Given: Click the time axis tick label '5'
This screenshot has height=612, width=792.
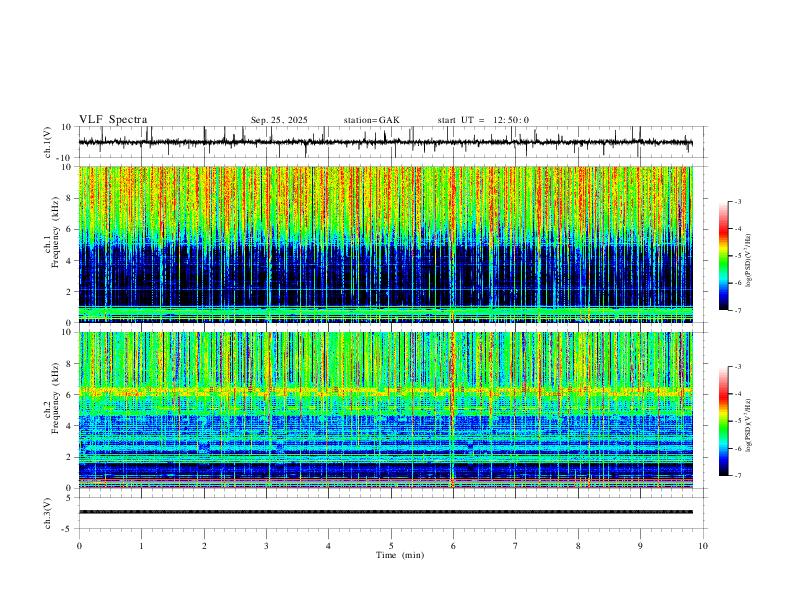Looking at the screenshot, I should pyautogui.click(x=391, y=546).
